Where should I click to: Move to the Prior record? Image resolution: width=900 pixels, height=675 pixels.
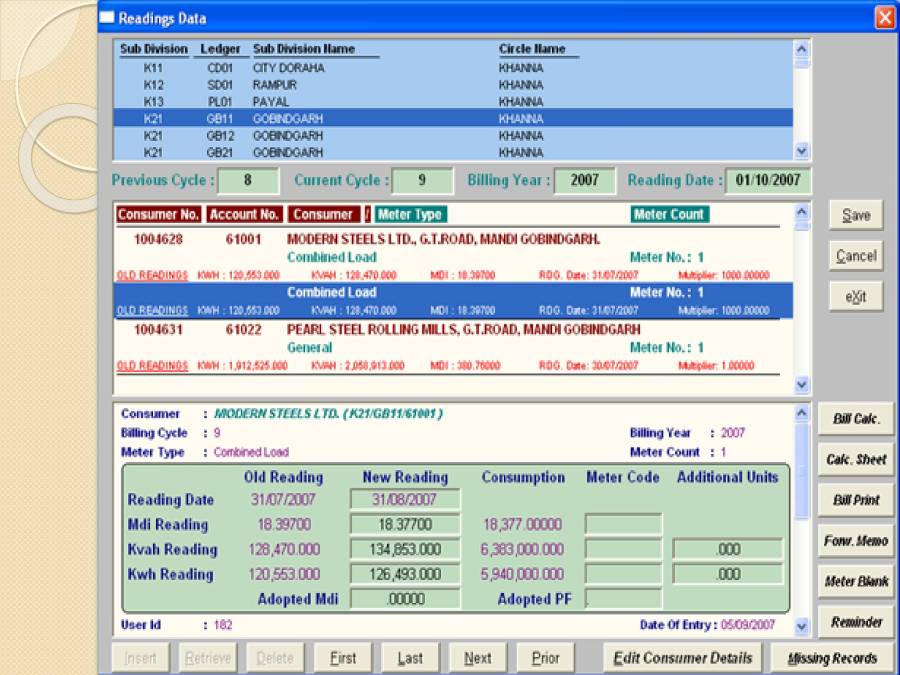click(545, 657)
